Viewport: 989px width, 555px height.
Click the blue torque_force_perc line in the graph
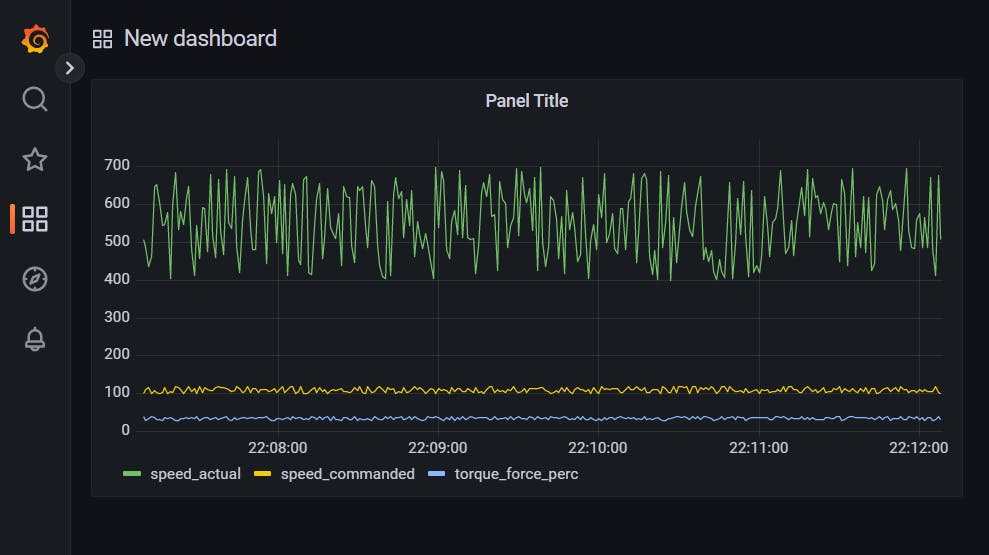[x=542, y=418]
